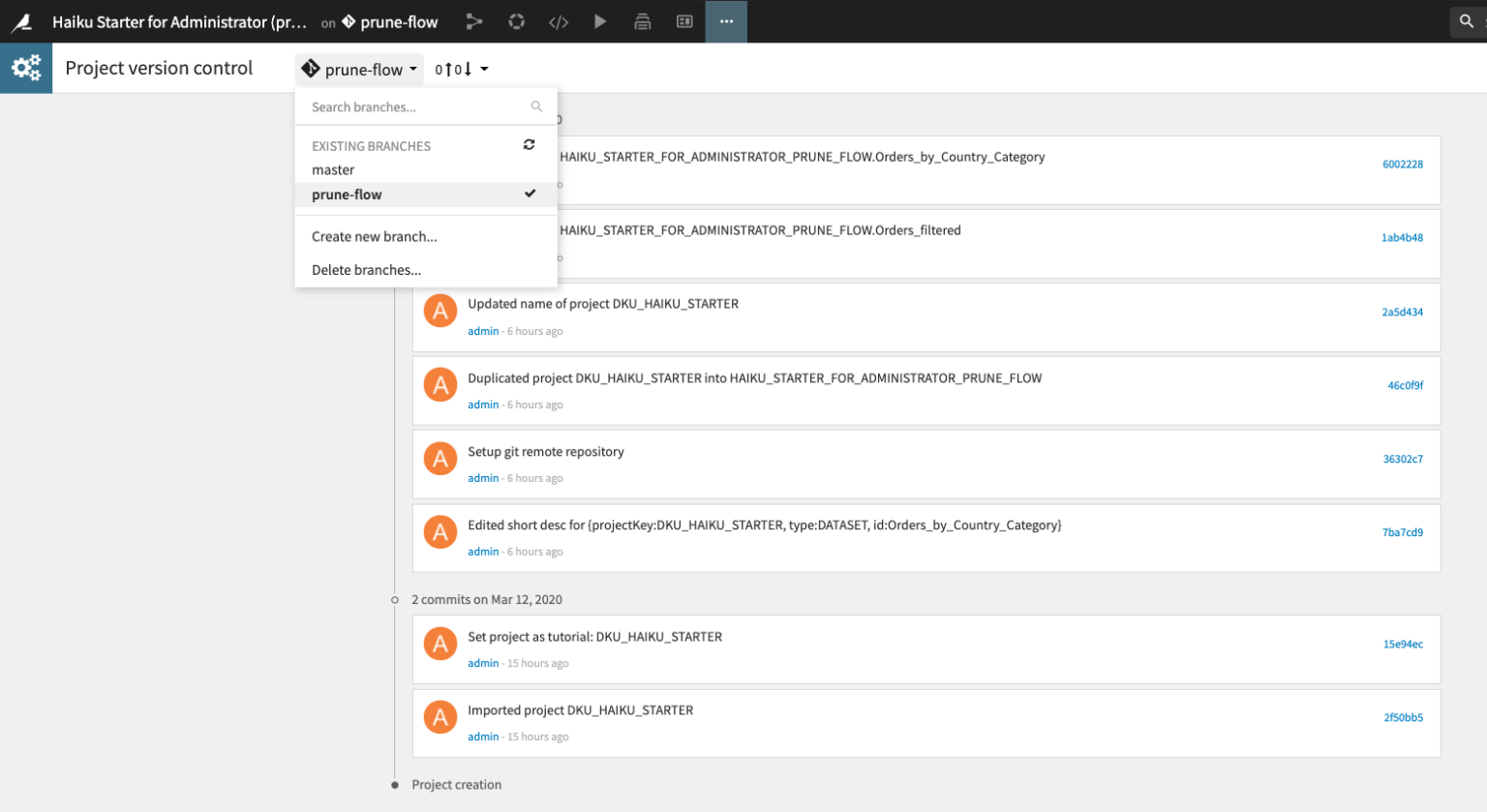The height and width of the screenshot is (812, 1487).
Task: Select the prune-flow branch marked with checkmark
Action: point(347,194)
